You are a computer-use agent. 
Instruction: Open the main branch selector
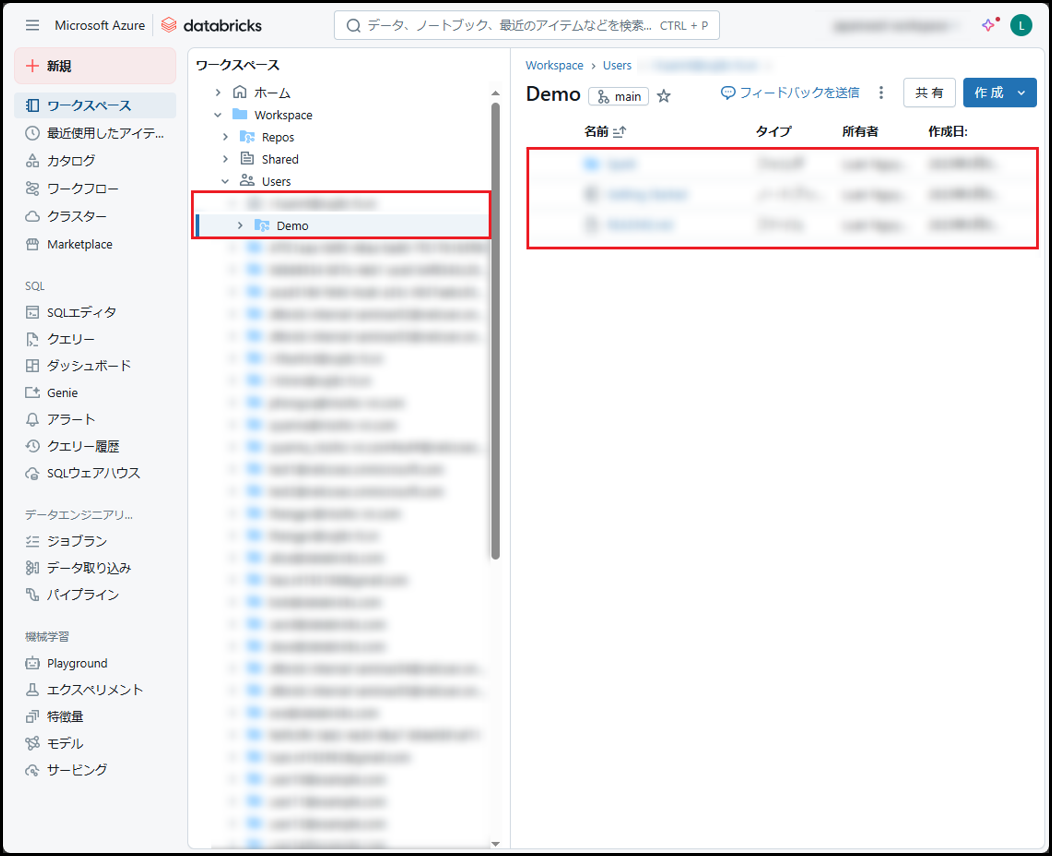point(619,97)
